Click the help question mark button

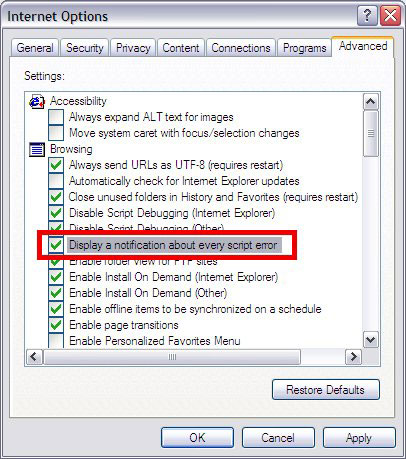pyautogui.click(x=367, y=16)
